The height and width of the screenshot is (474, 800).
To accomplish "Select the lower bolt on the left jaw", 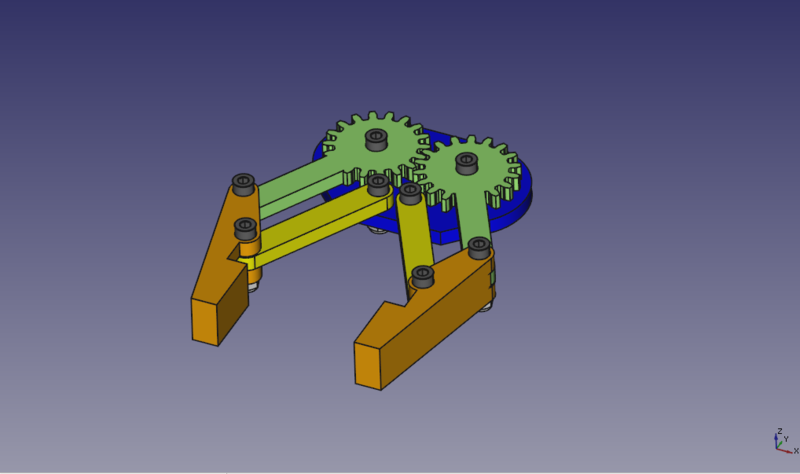I will (x=246, y=230).
